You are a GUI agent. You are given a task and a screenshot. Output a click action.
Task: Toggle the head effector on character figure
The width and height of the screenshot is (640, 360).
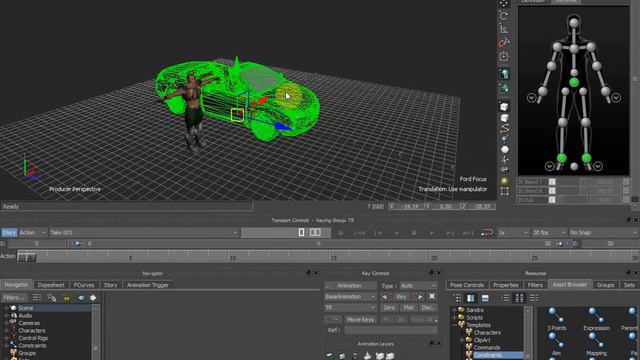[574, 22]
